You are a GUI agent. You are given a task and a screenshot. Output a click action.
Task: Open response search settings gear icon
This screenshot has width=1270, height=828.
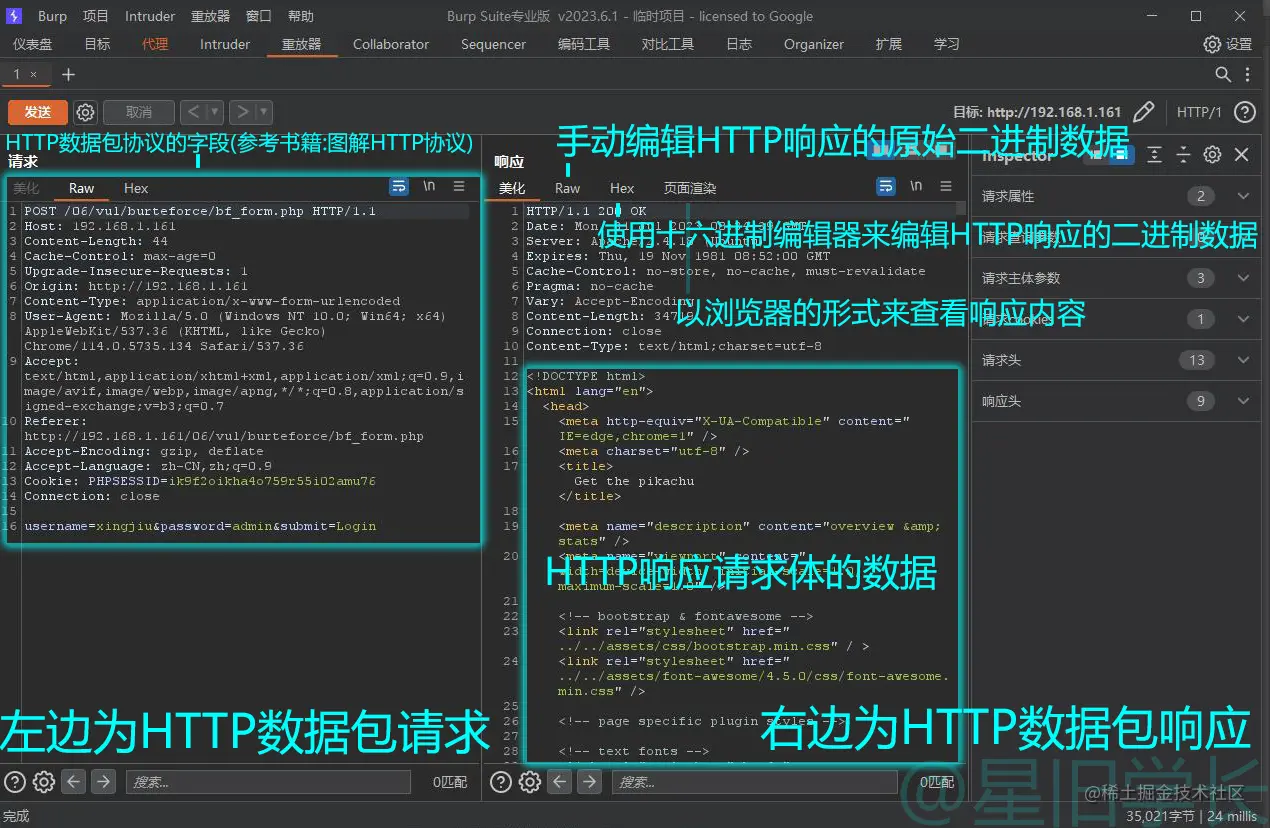coord(531,782)
